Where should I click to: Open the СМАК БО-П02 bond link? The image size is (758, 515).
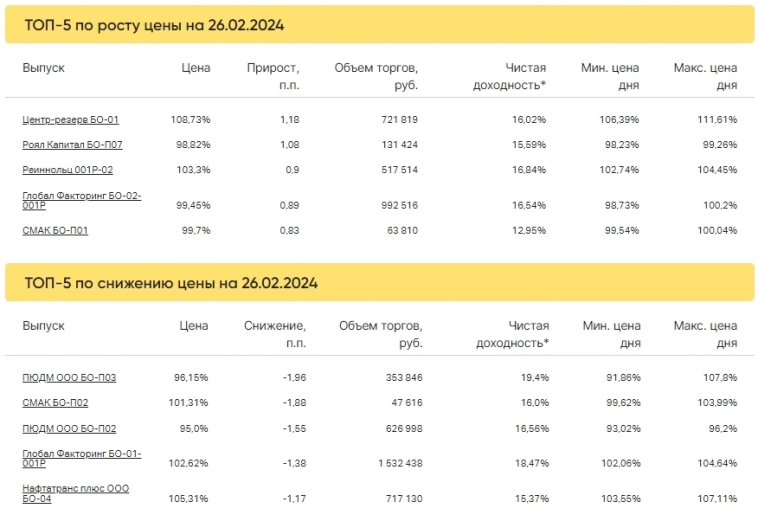56,403
